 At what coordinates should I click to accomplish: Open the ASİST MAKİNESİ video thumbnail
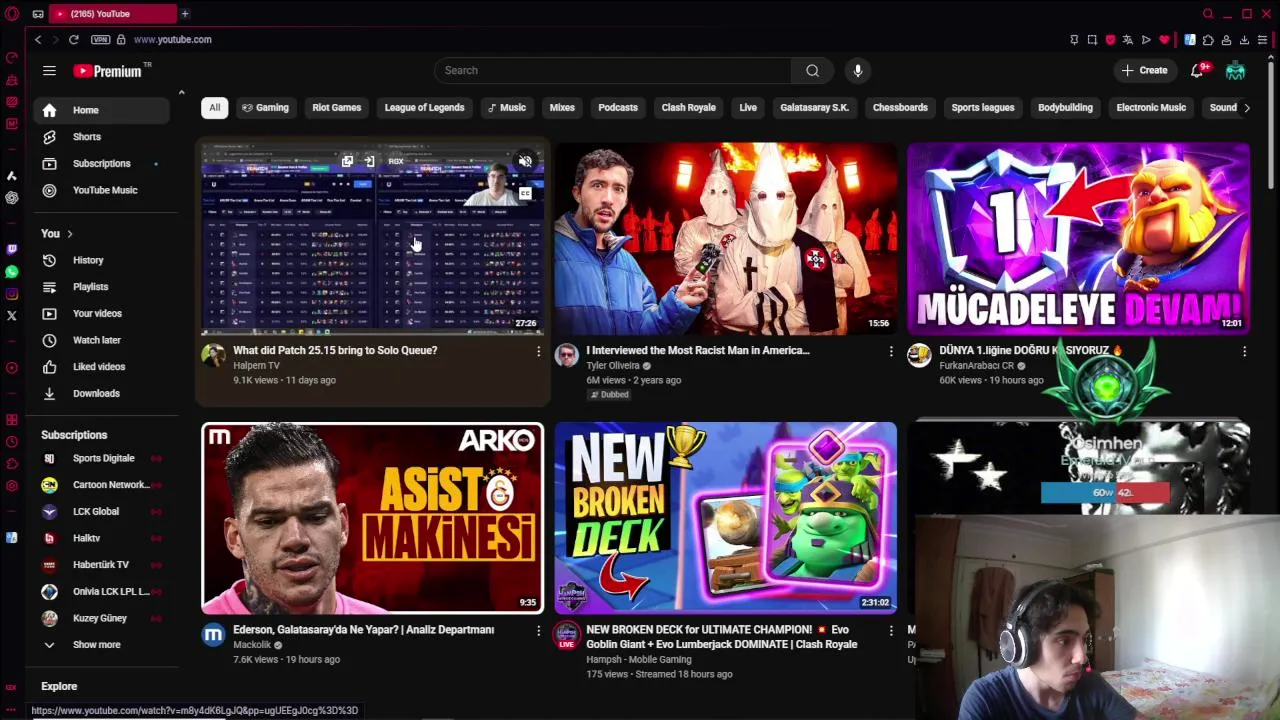(372, 518)
